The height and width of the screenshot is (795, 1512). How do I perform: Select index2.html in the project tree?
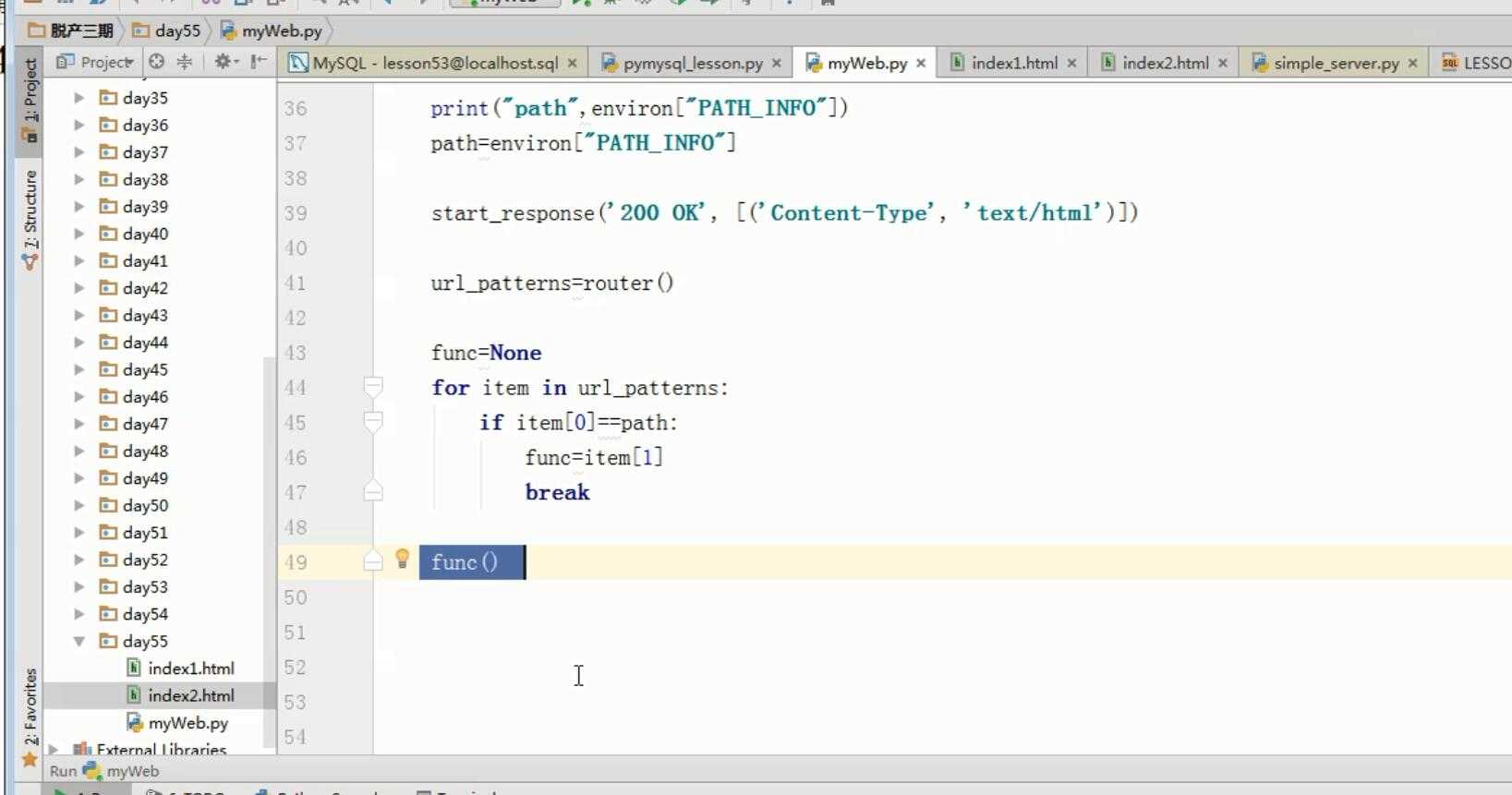pos(191,695)
